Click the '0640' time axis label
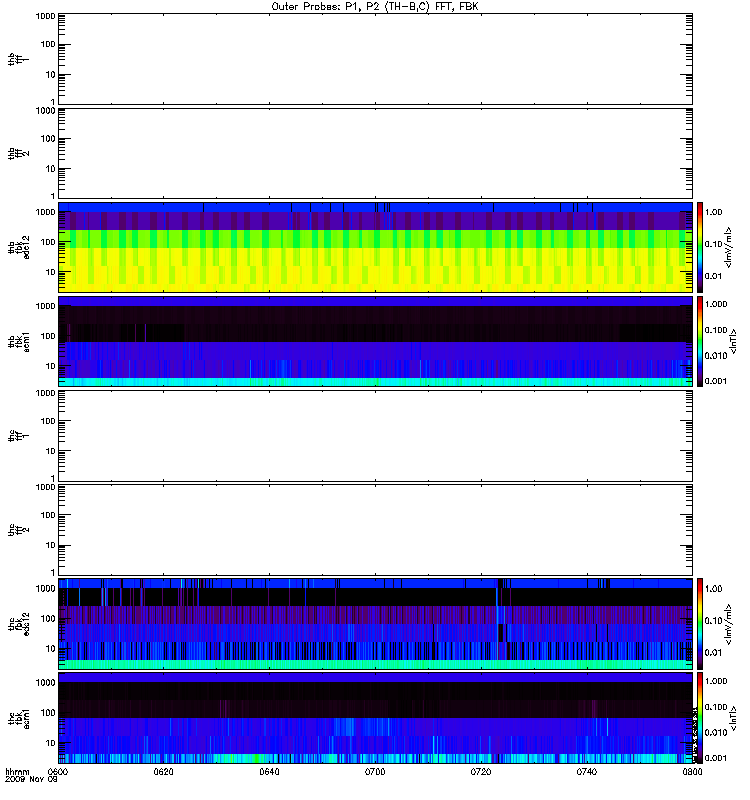The image size is (750, 800). pyautogui.click(x=269, y=771)
